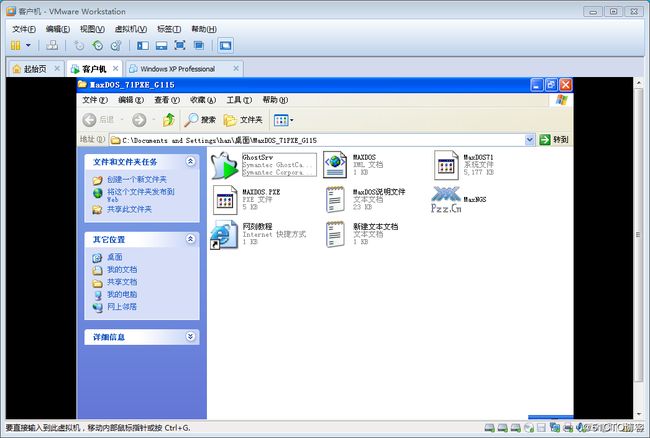Open Explorer 文件(F) menu in guest window
The width and height of the screenshot is (650, 438).
95,100
